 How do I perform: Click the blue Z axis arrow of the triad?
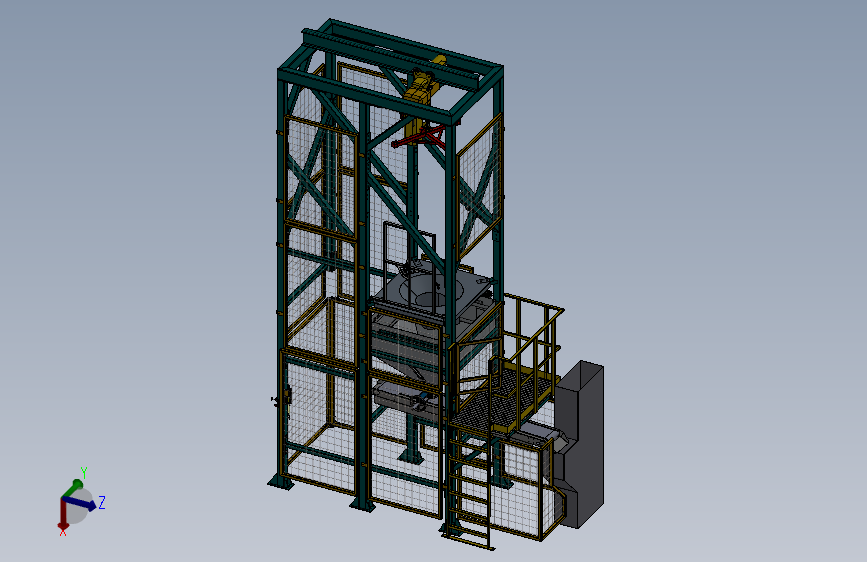pyautogui.click(x=79, y=502)
